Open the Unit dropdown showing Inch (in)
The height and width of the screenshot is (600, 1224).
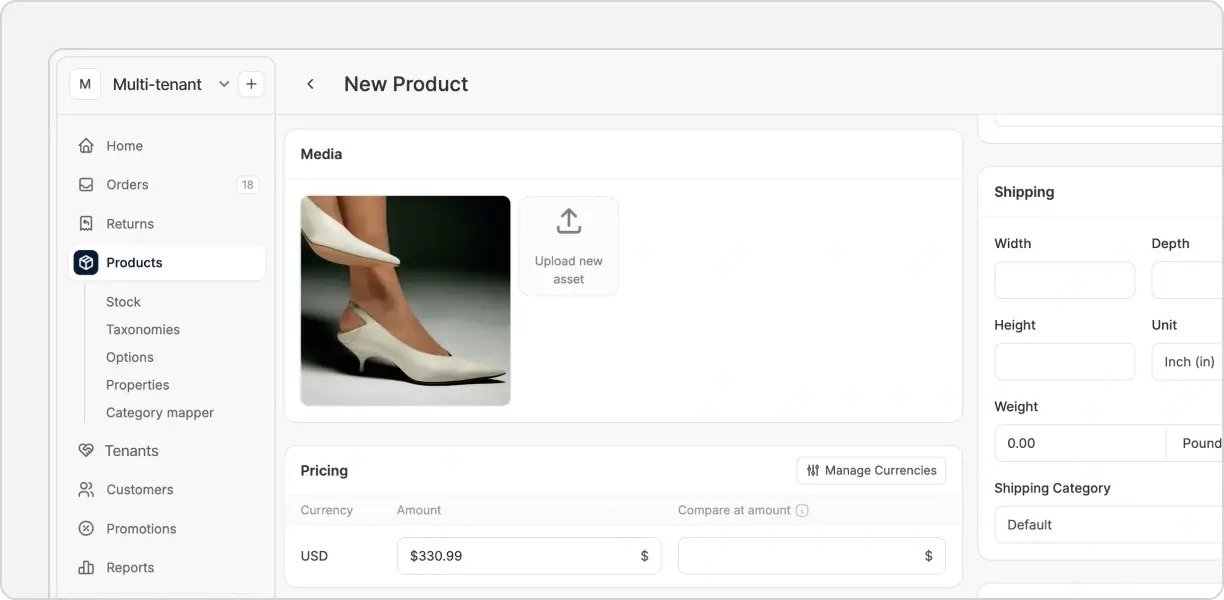[1193, 361]
